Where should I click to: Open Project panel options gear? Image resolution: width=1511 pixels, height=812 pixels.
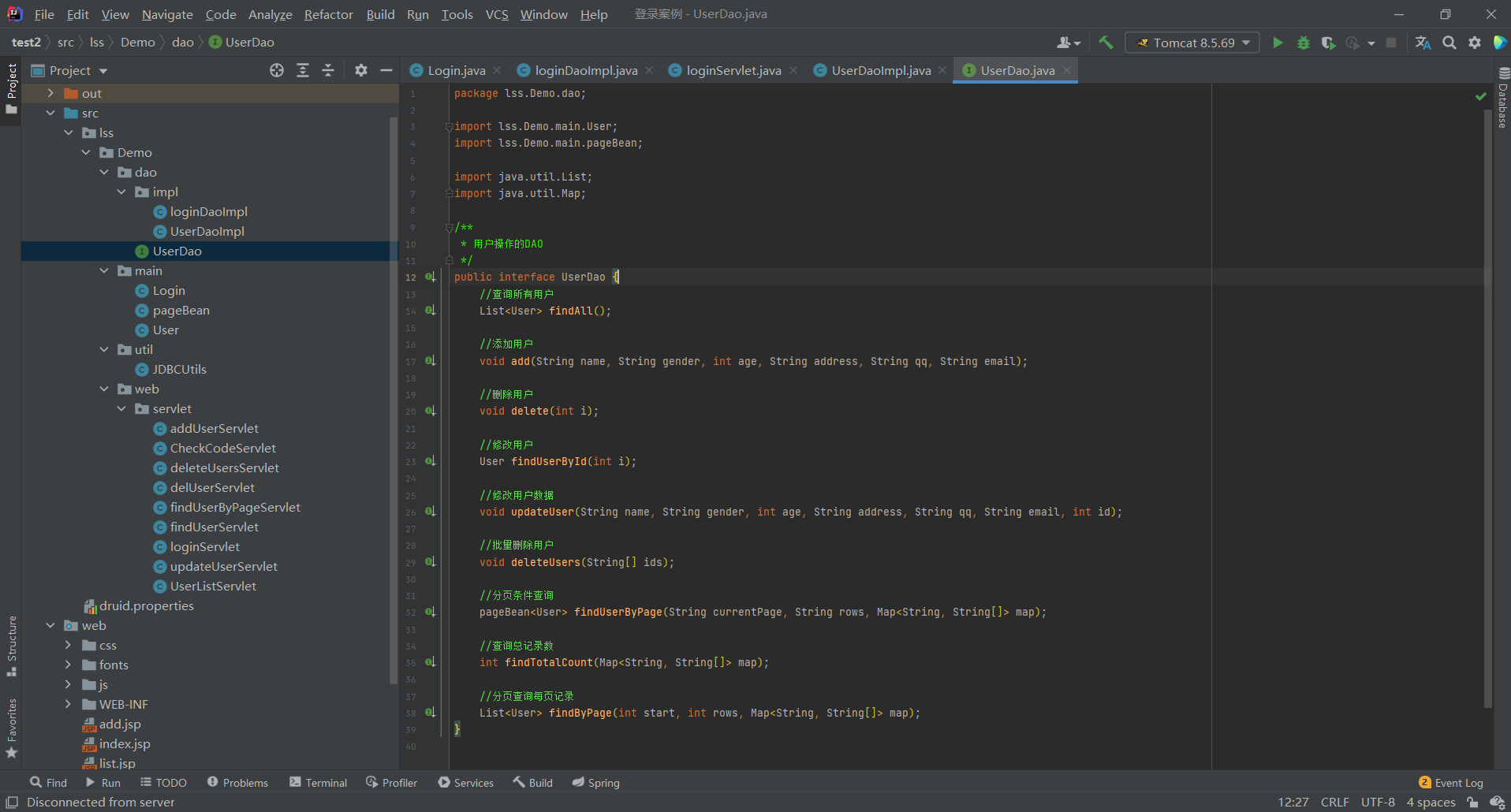[x=360, y=70]
